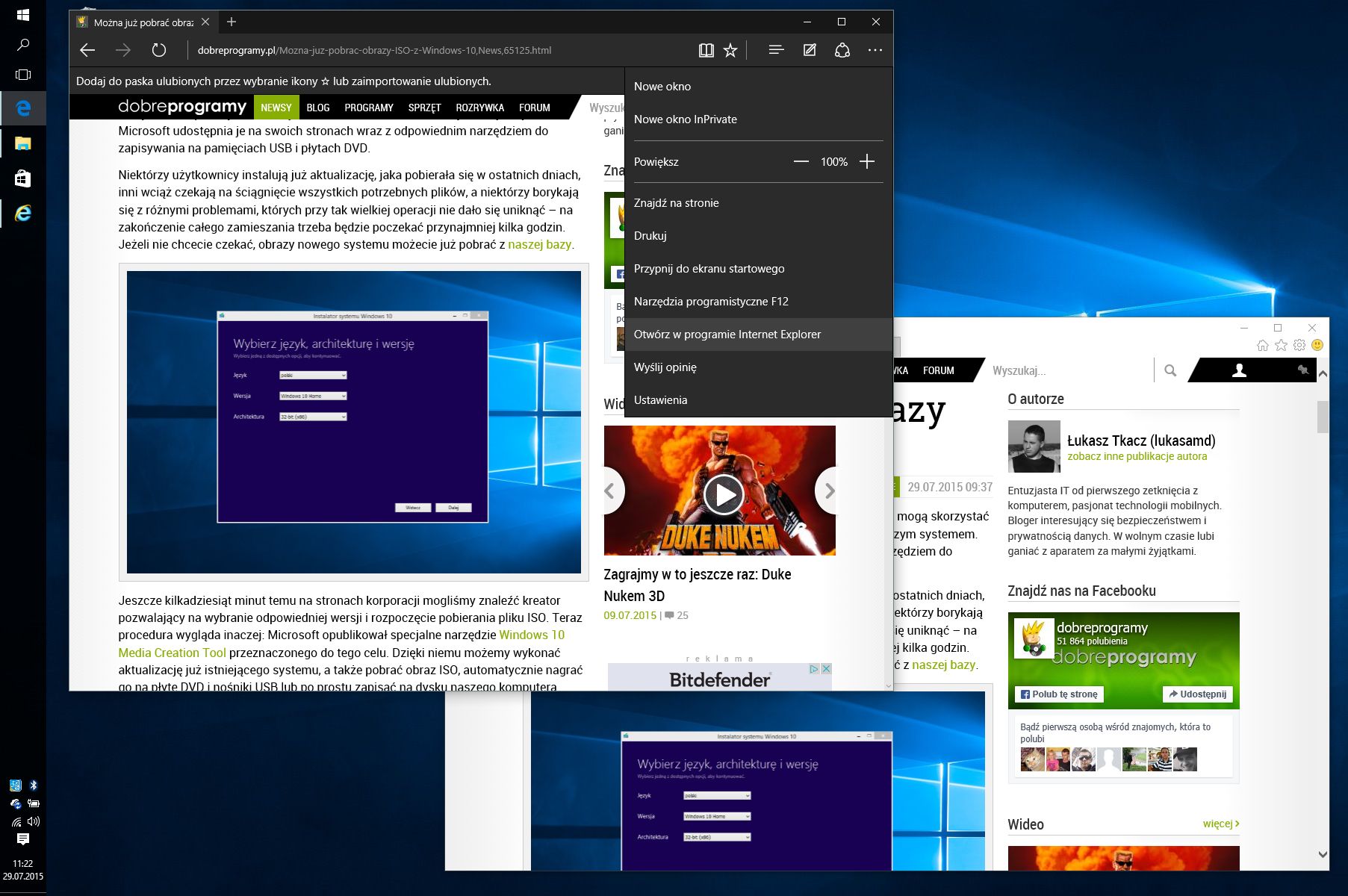Open the Hub panel icon
This screenshot has height=896, width=1348.
(x=776, y=50)
